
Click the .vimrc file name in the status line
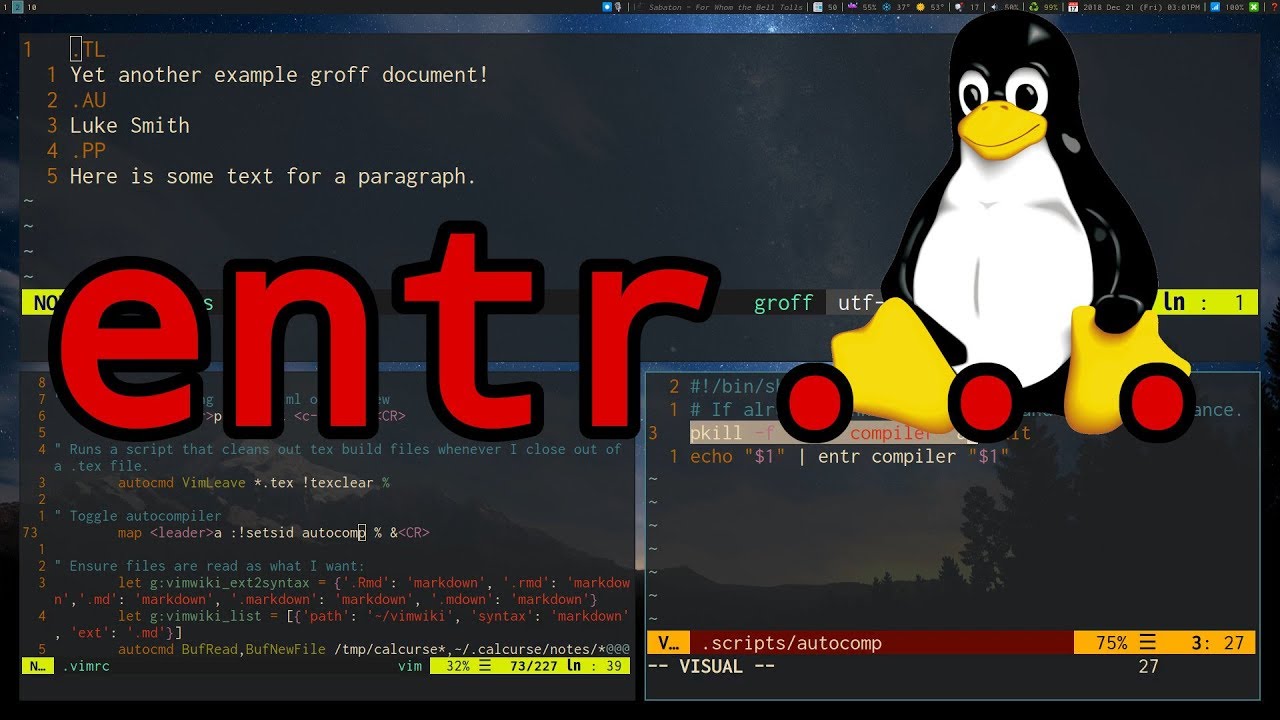(x=86, y=666)
